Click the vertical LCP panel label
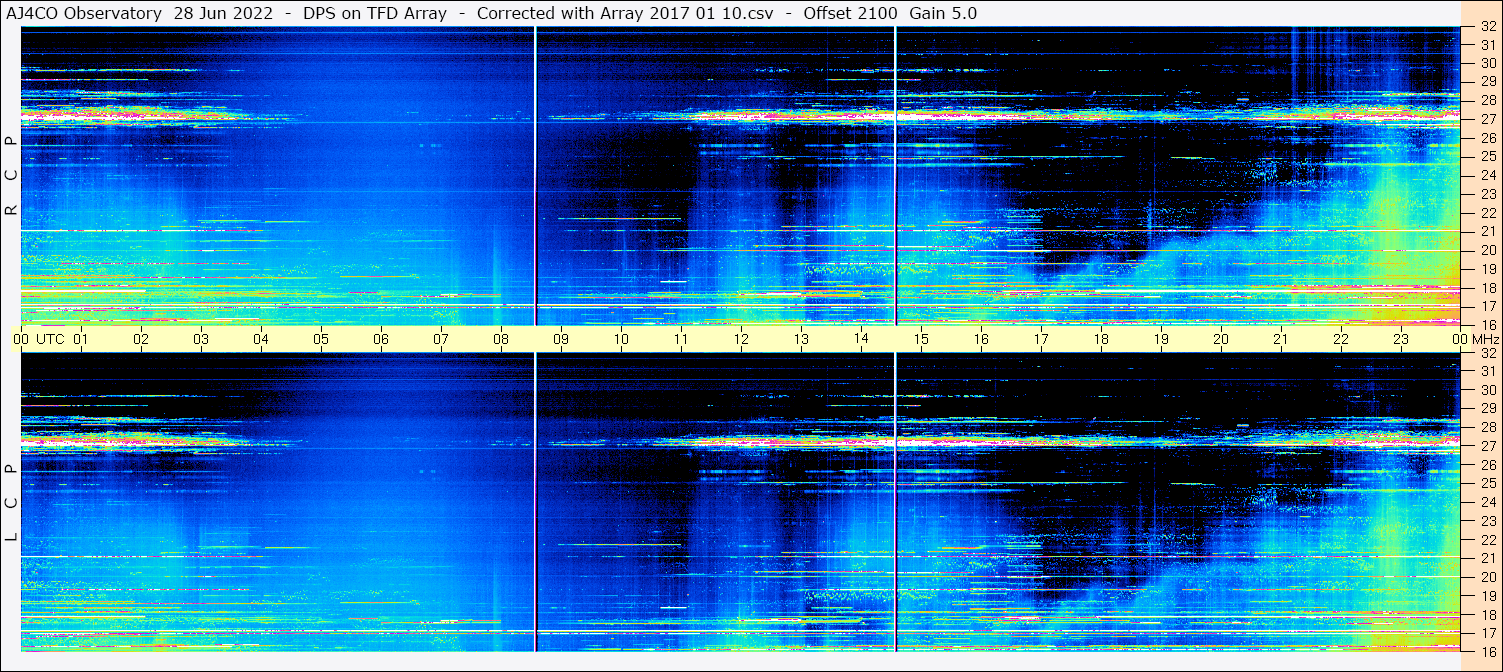The image size is (1503, 672). pyautogui.click(x=11, y=503)
